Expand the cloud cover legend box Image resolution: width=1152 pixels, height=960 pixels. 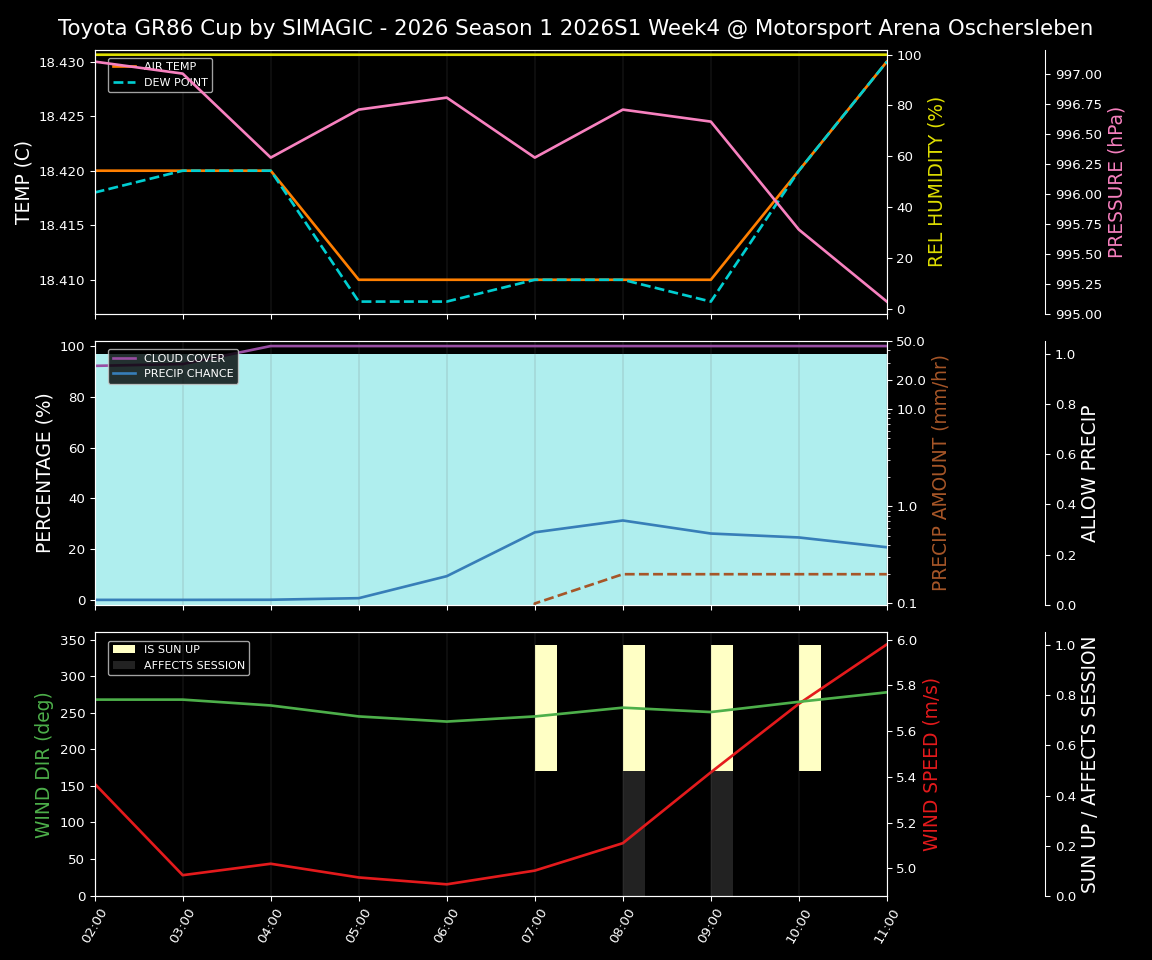tap(172, 365)
